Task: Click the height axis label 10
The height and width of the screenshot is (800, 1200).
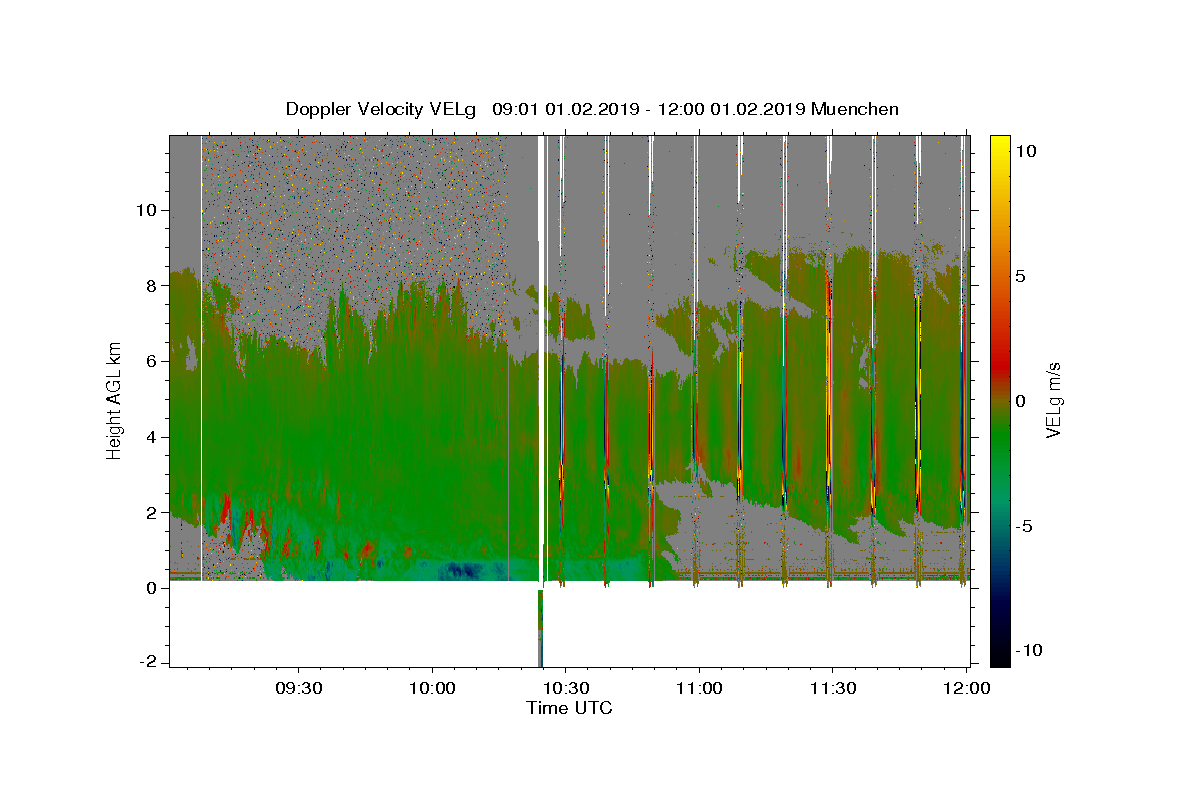Action: click(x=148, y=210)
